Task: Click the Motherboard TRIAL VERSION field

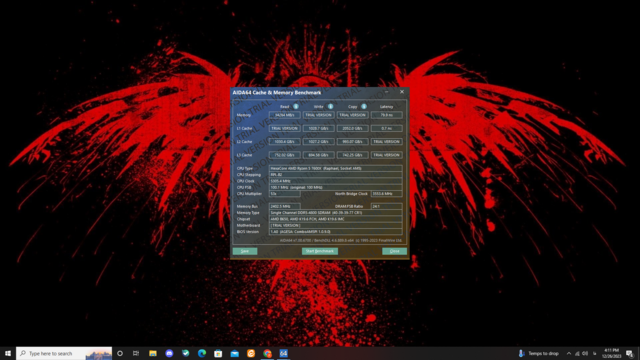Action: [x=336, y=225]
